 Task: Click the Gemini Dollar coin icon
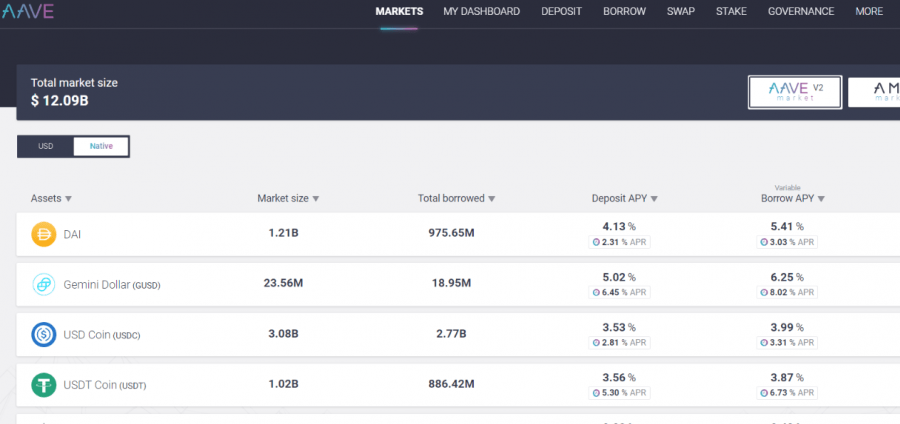click(44, 285)
